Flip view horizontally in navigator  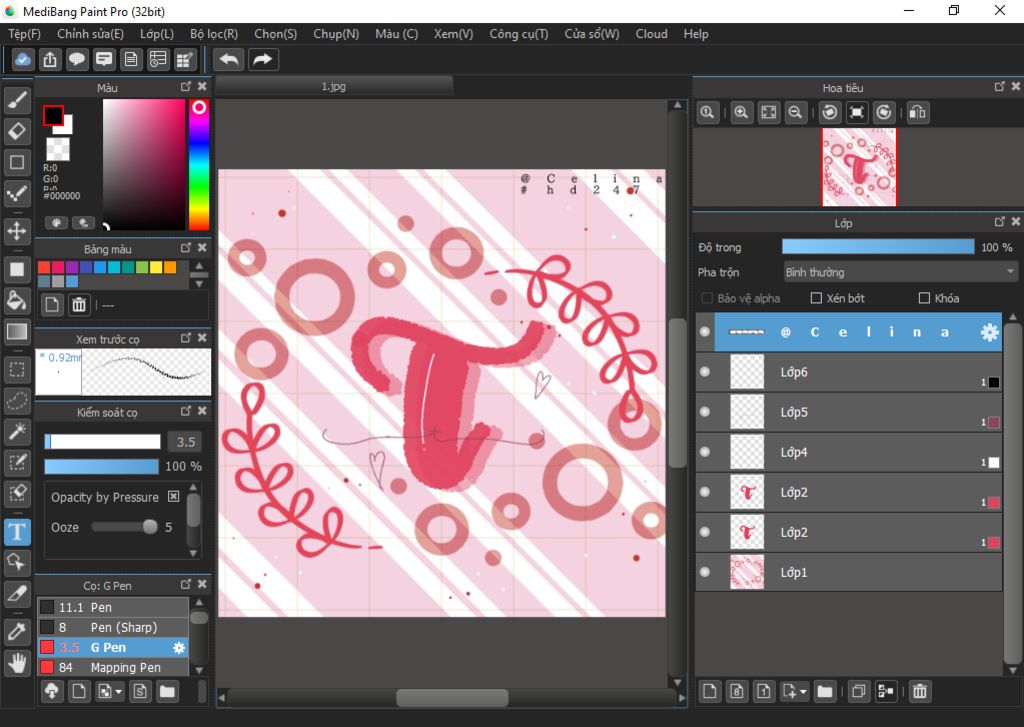pyautogui.click(x=918, y=112)
